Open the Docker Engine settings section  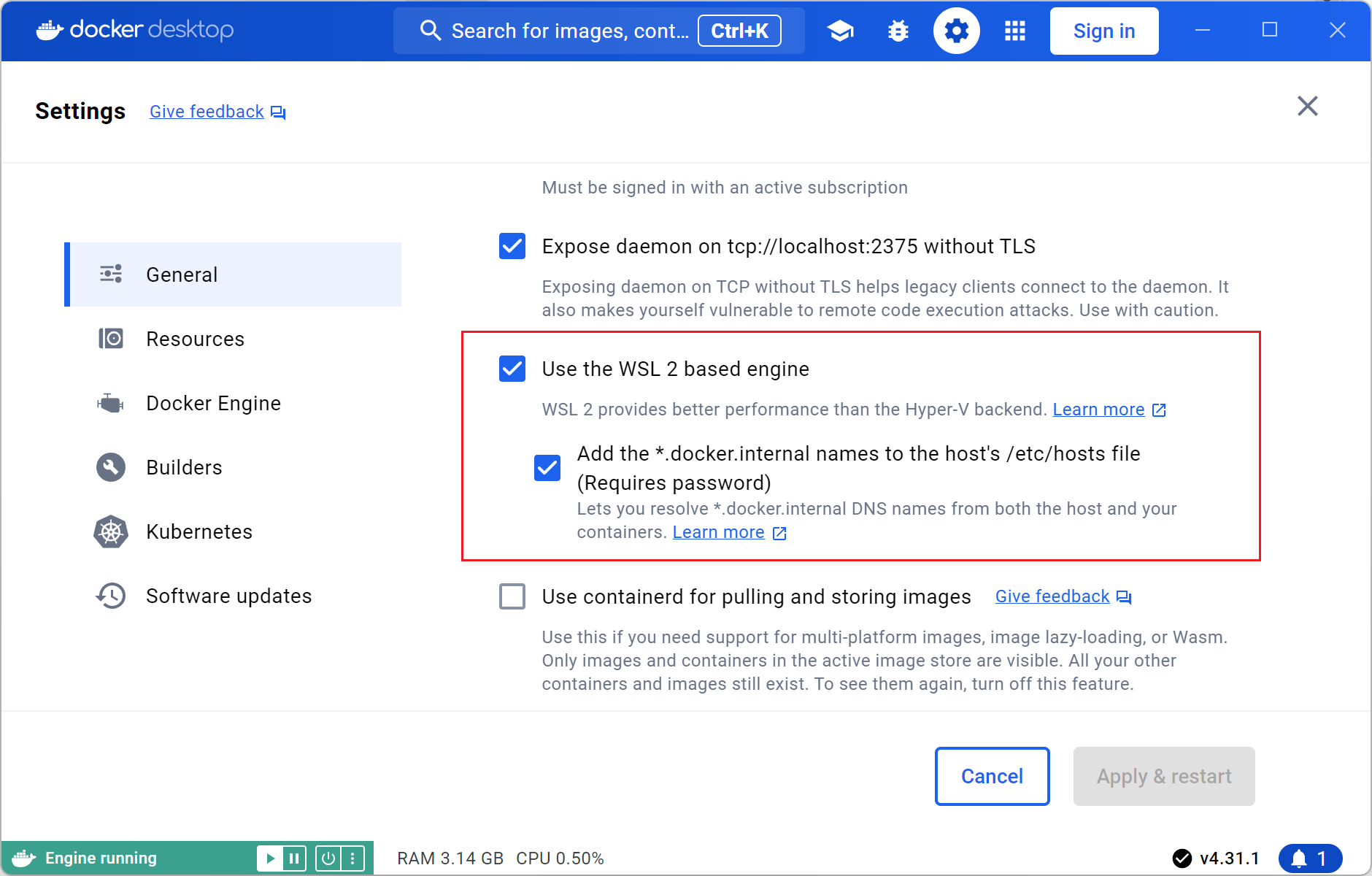(233, 403)
